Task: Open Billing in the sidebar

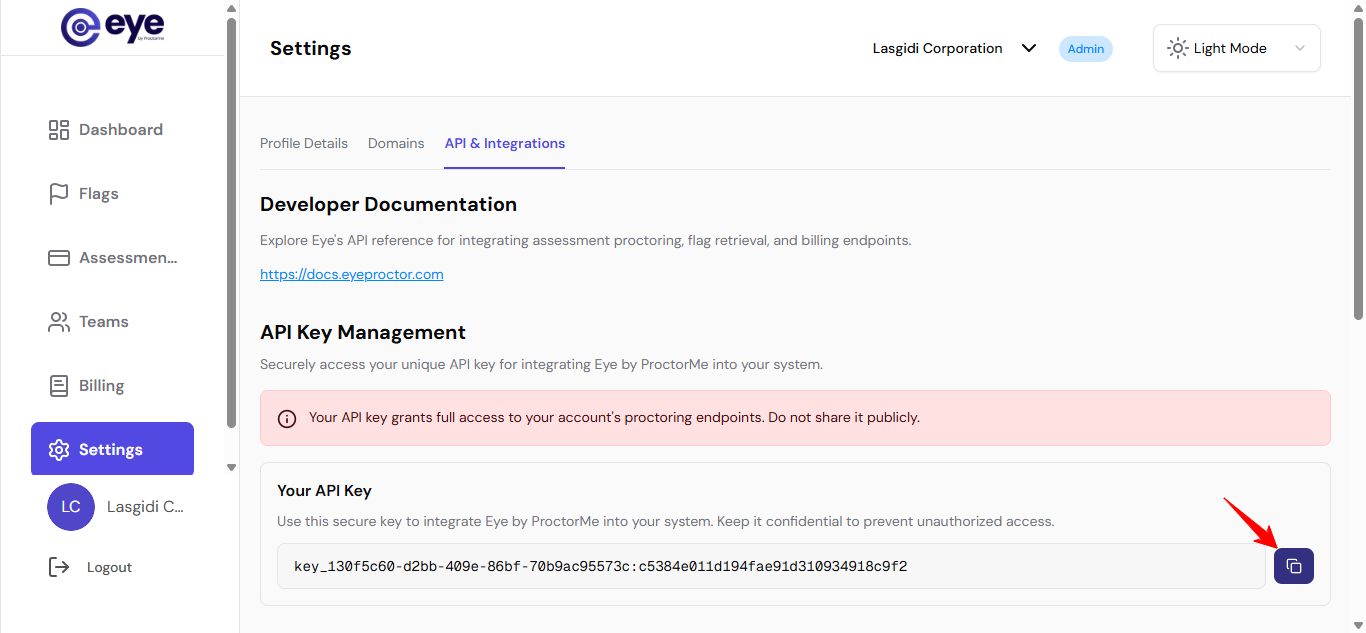Action: point(112,386)
